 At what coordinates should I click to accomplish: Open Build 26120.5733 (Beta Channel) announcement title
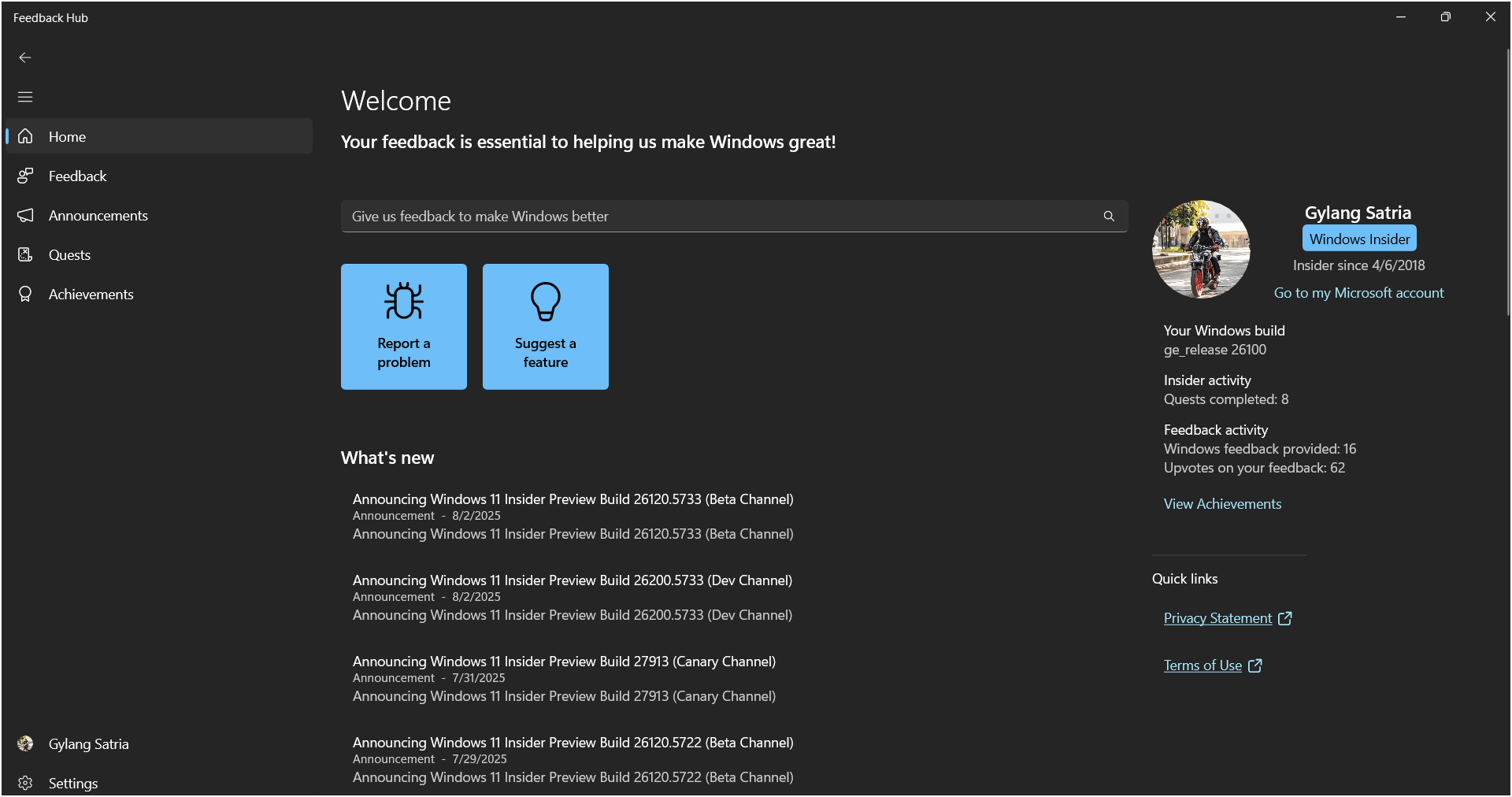(573, 499)
